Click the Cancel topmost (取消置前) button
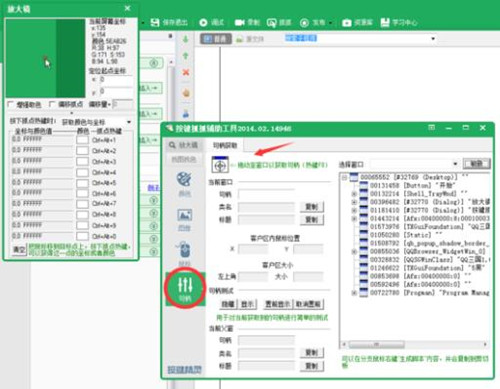500x389 pixels. 308,304
